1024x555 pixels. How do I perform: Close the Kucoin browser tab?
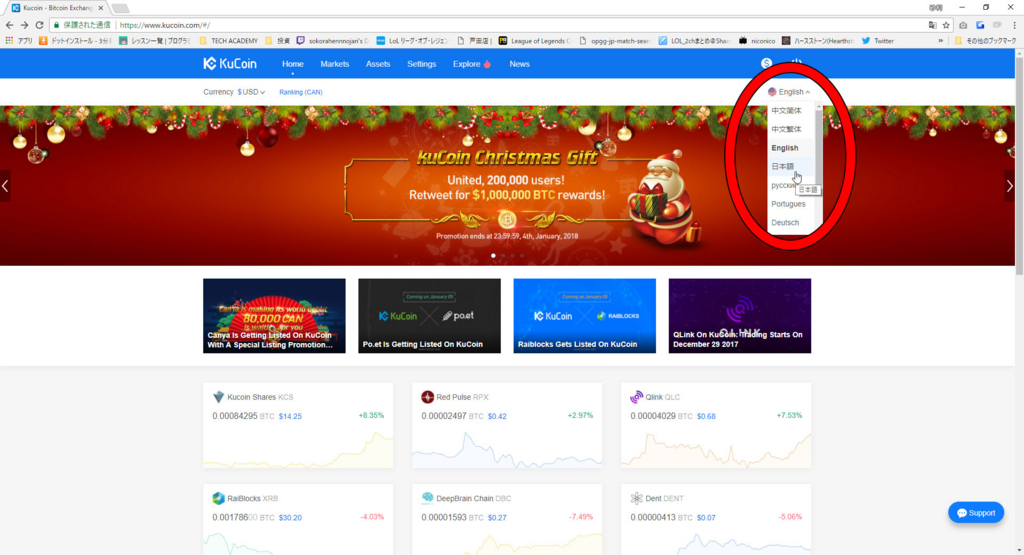pos(101,8)
